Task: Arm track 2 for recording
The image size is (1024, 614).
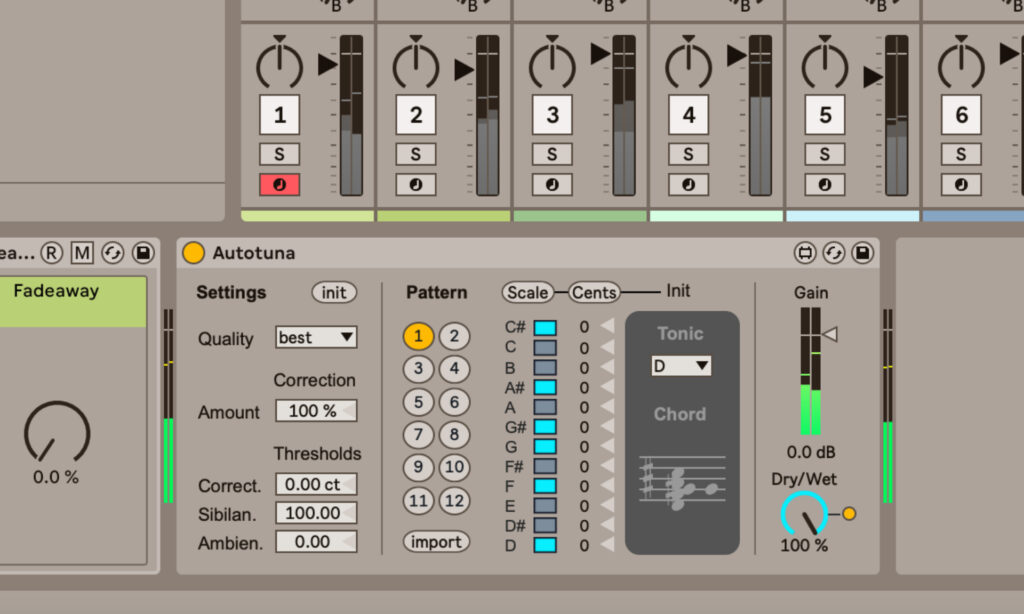Action: (x=416, y=185)
